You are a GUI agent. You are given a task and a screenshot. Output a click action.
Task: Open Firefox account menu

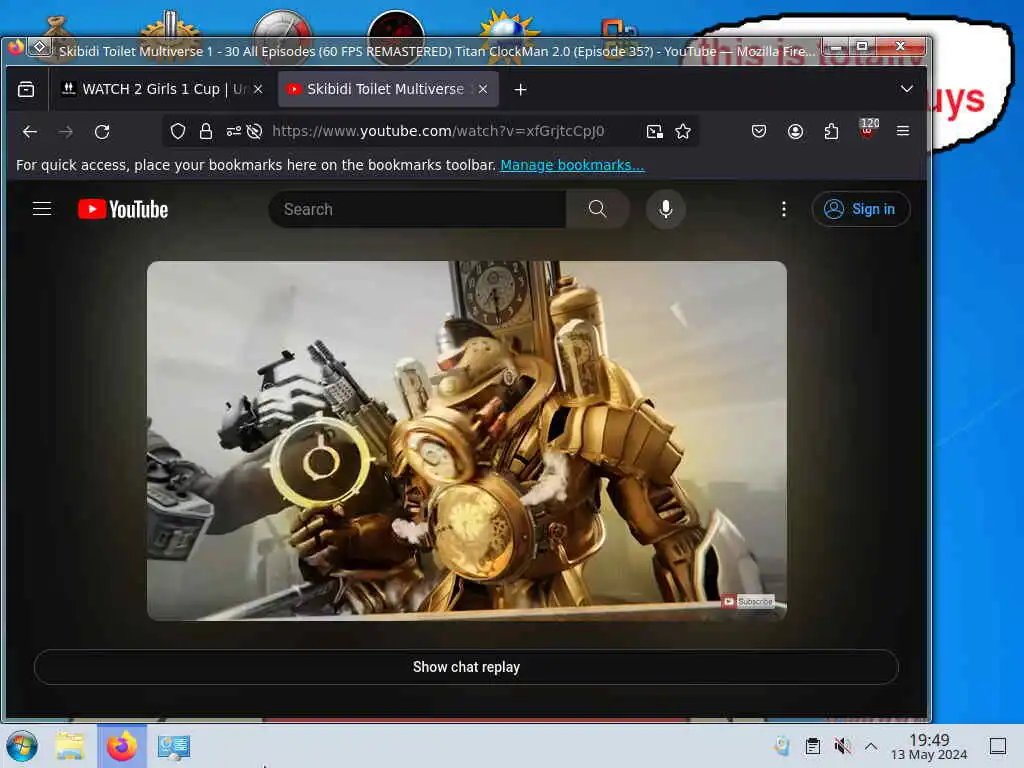pos(795,131)
